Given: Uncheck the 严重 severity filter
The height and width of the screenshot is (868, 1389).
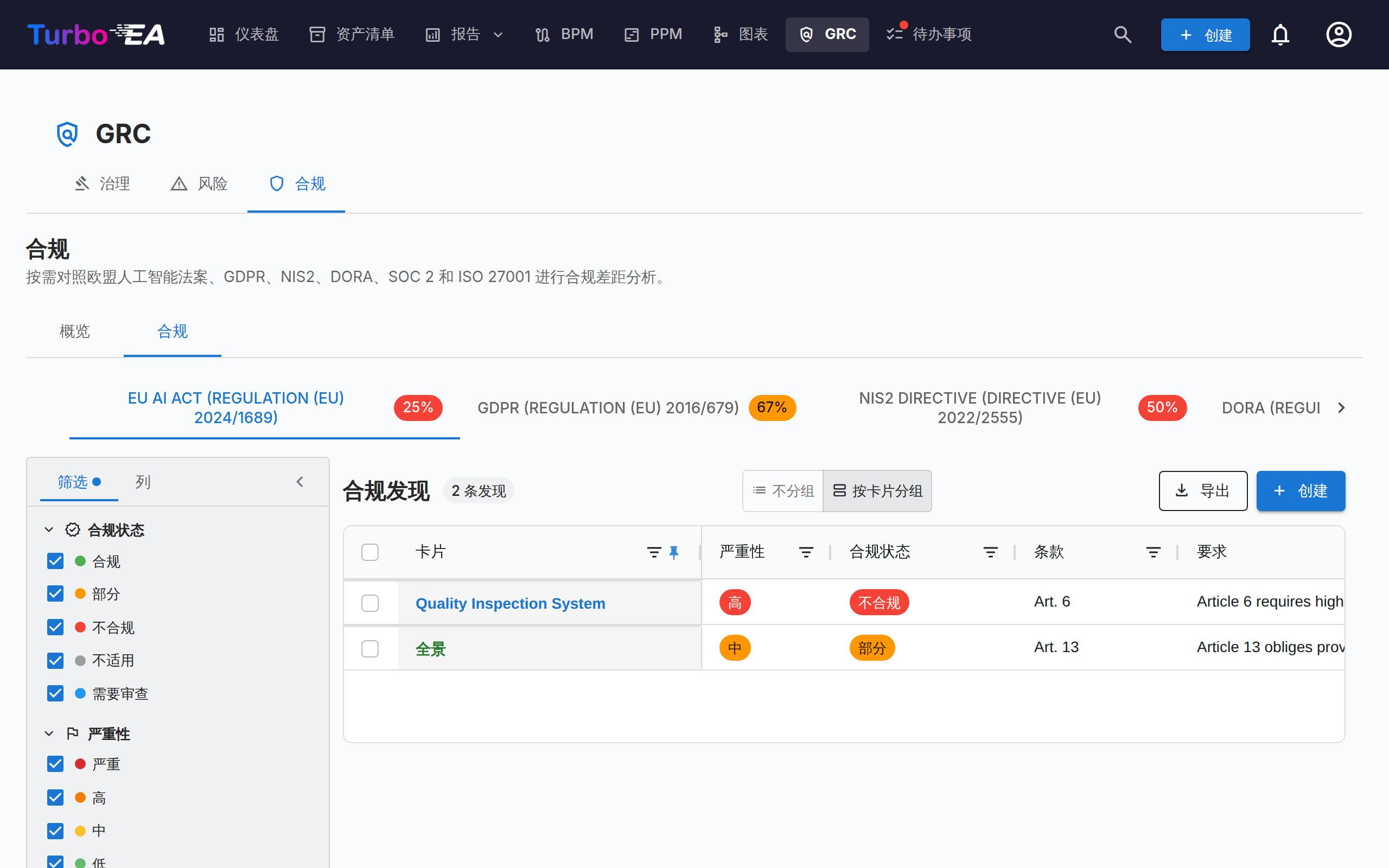Looking at the screenshot, I should click(55, 764).
